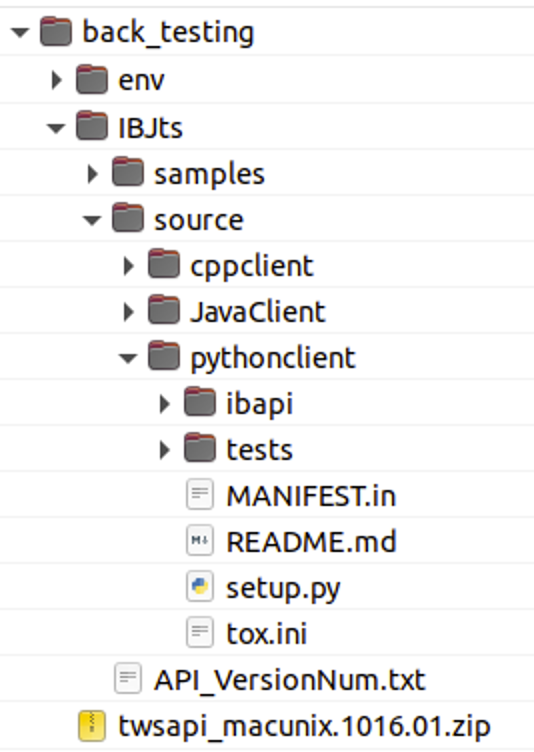Expand the tests folder arrow

(x=164, y=450)
